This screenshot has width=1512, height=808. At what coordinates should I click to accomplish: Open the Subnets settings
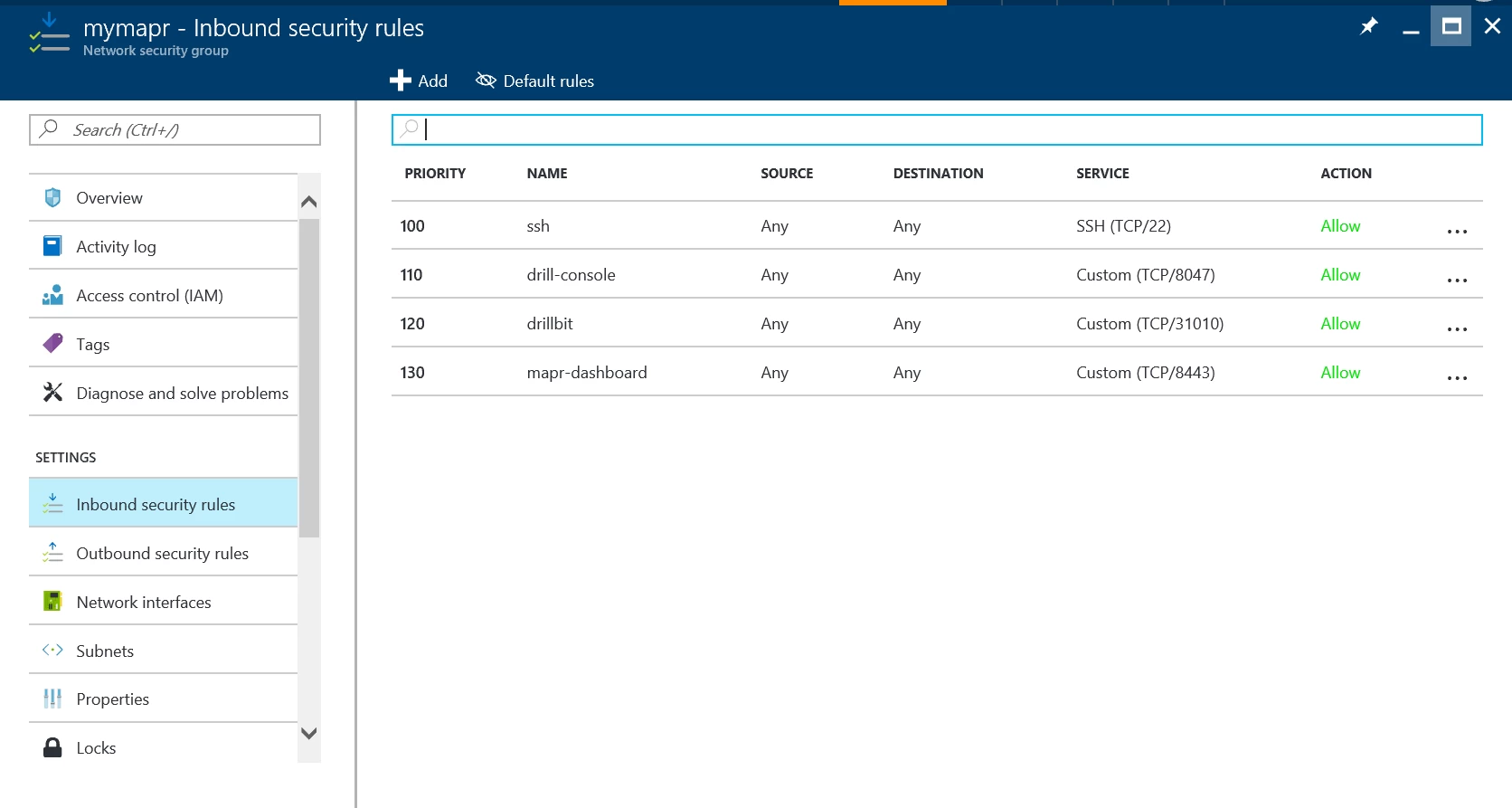(x=163, y=651)
